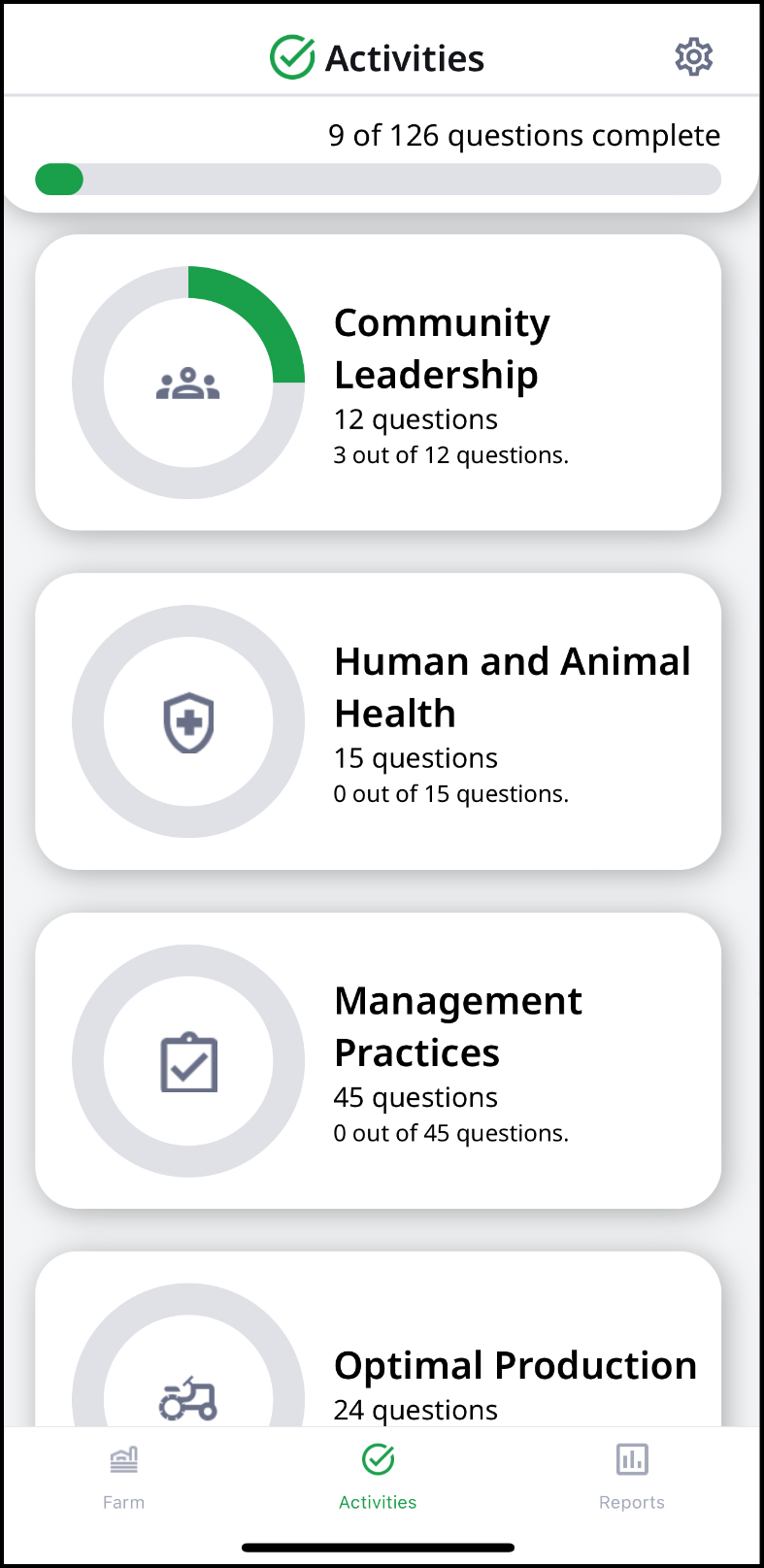Click the overall completion progress bar
The image size is (764, 1568).
click(x=379, y=180)
